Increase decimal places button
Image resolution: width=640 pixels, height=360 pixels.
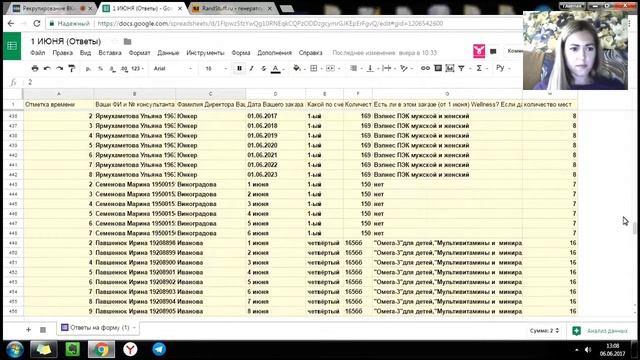pos(124,69)
